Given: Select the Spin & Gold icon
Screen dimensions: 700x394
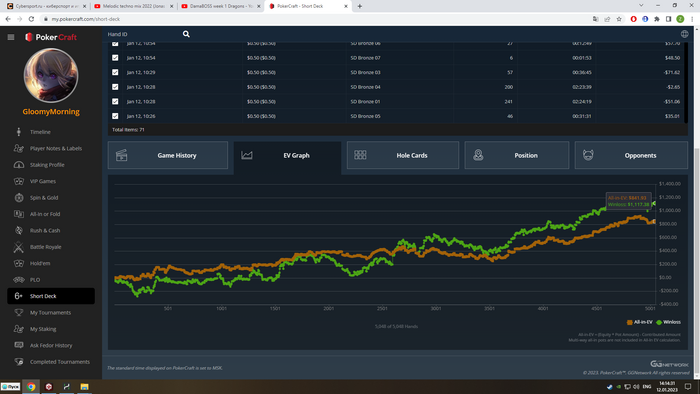Looking at the screenshot, I should click(19, 198).
